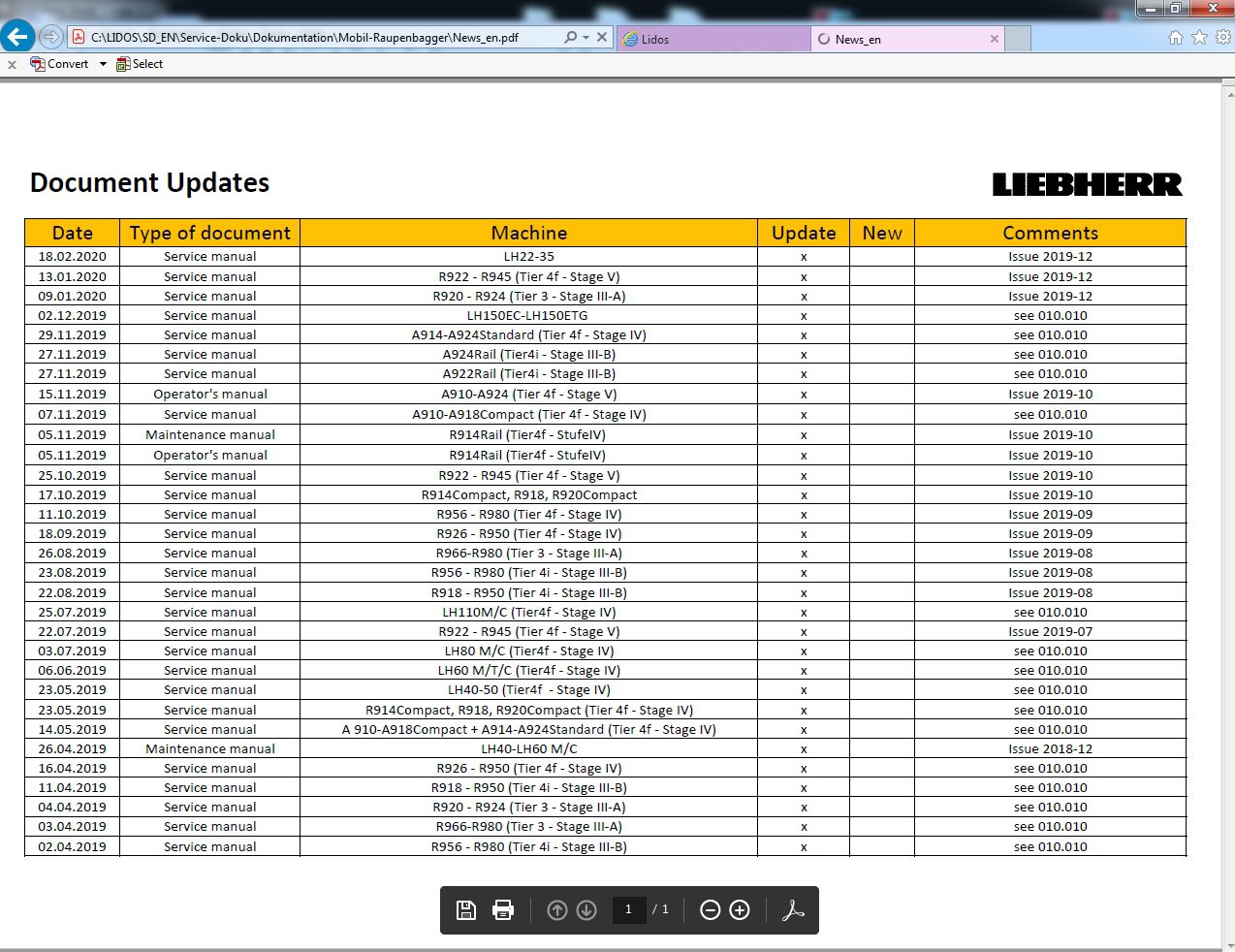Zoom in with the plus icon
The width and height of the screenshot is (1235, 952).
click(x=740, y=909)
